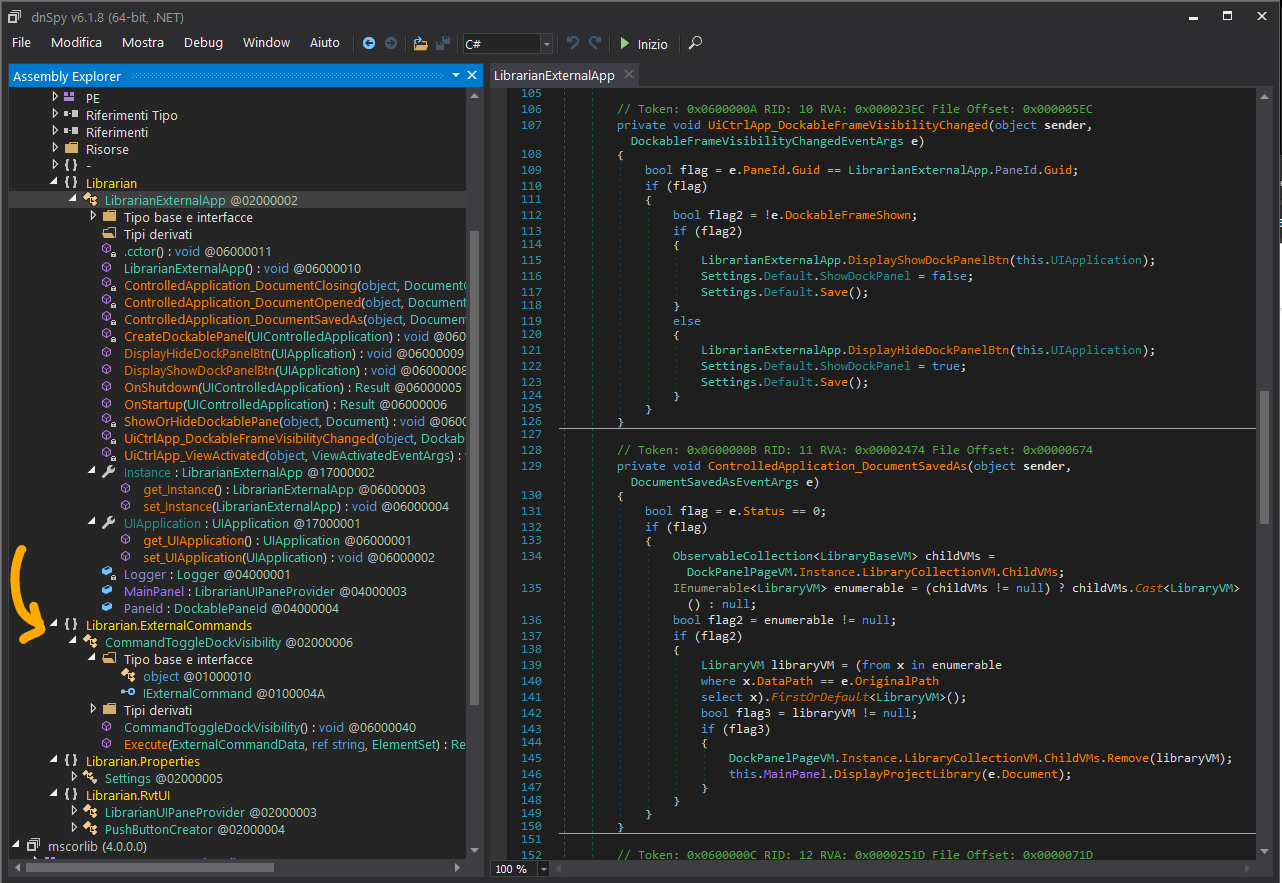Image resolution: width=1282 pixels, height=883 pixels.
Task: Click the Save All toolbar icon
Action: pyautogui.click(x=442, y=43)
